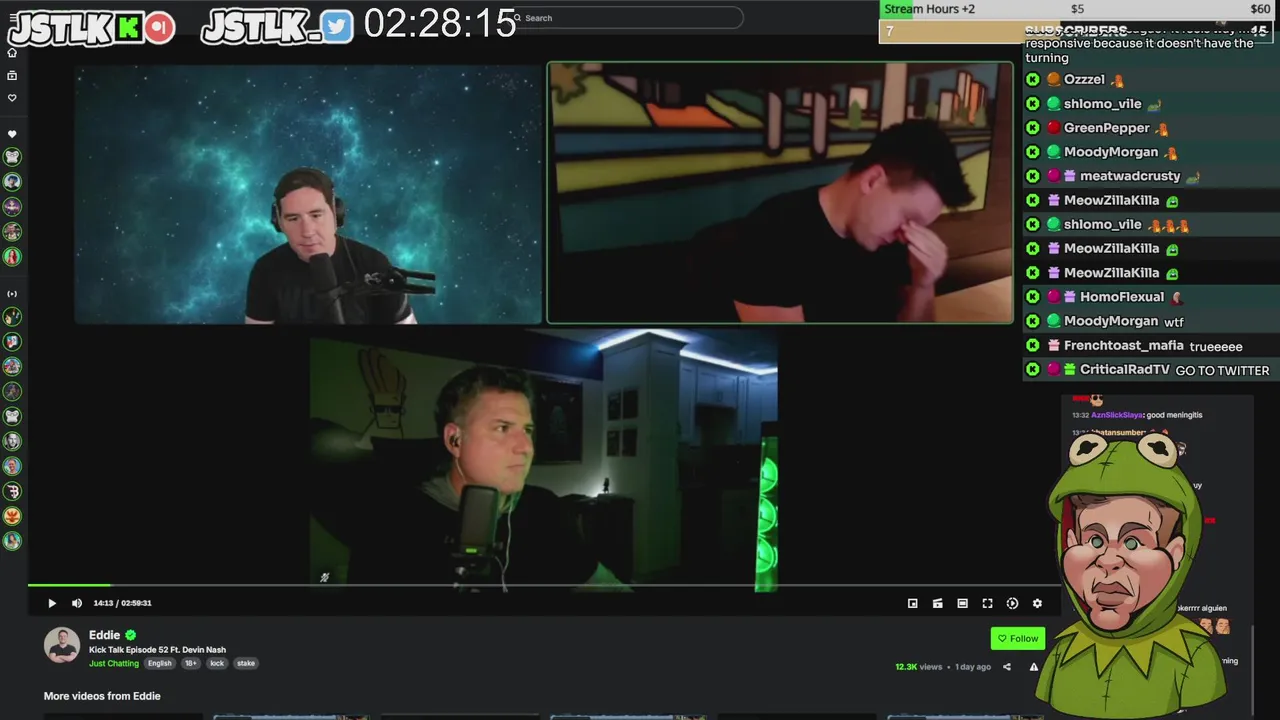Viewport: 1280px width, 720px height.
Task: Report the video via warning icon
Action: pos(1034,667)
